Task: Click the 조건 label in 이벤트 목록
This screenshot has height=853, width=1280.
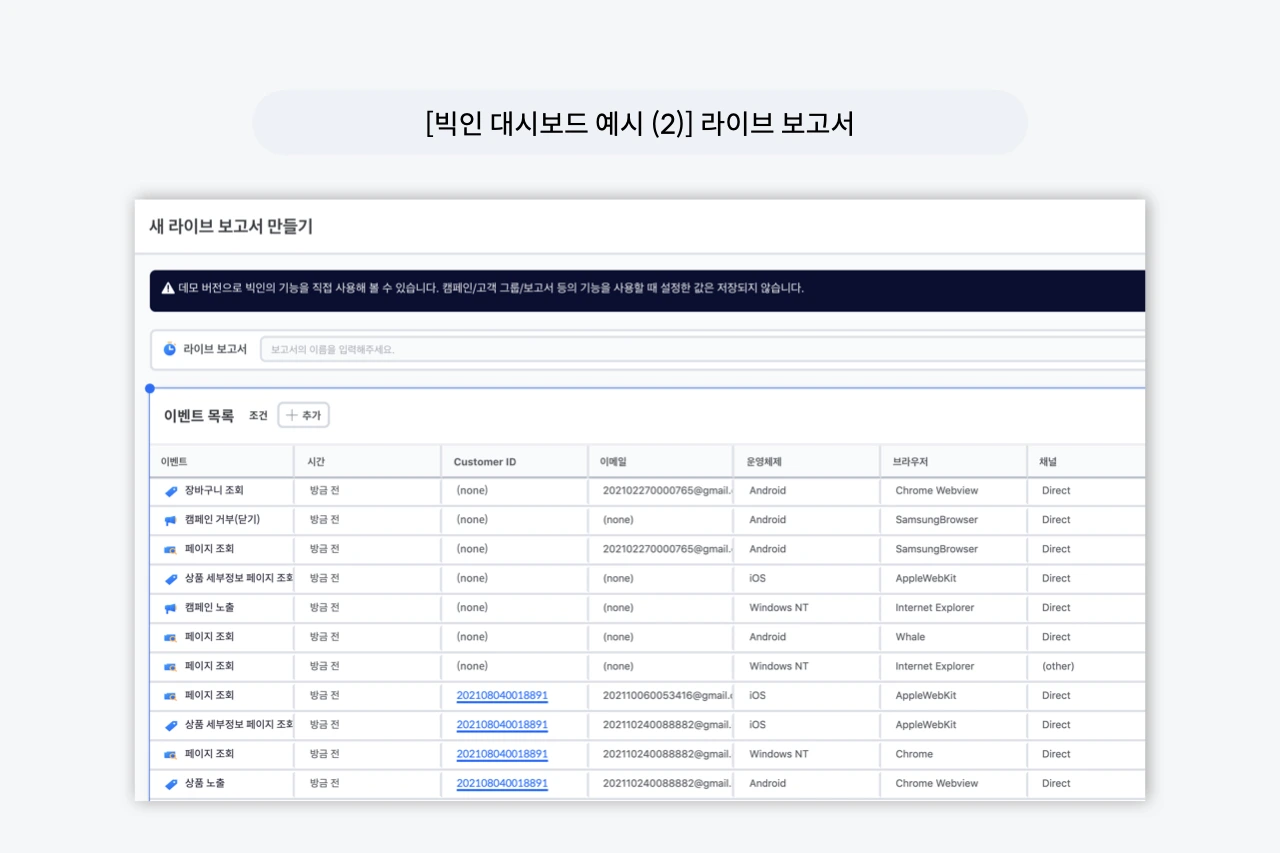Action: coord(258,416)
